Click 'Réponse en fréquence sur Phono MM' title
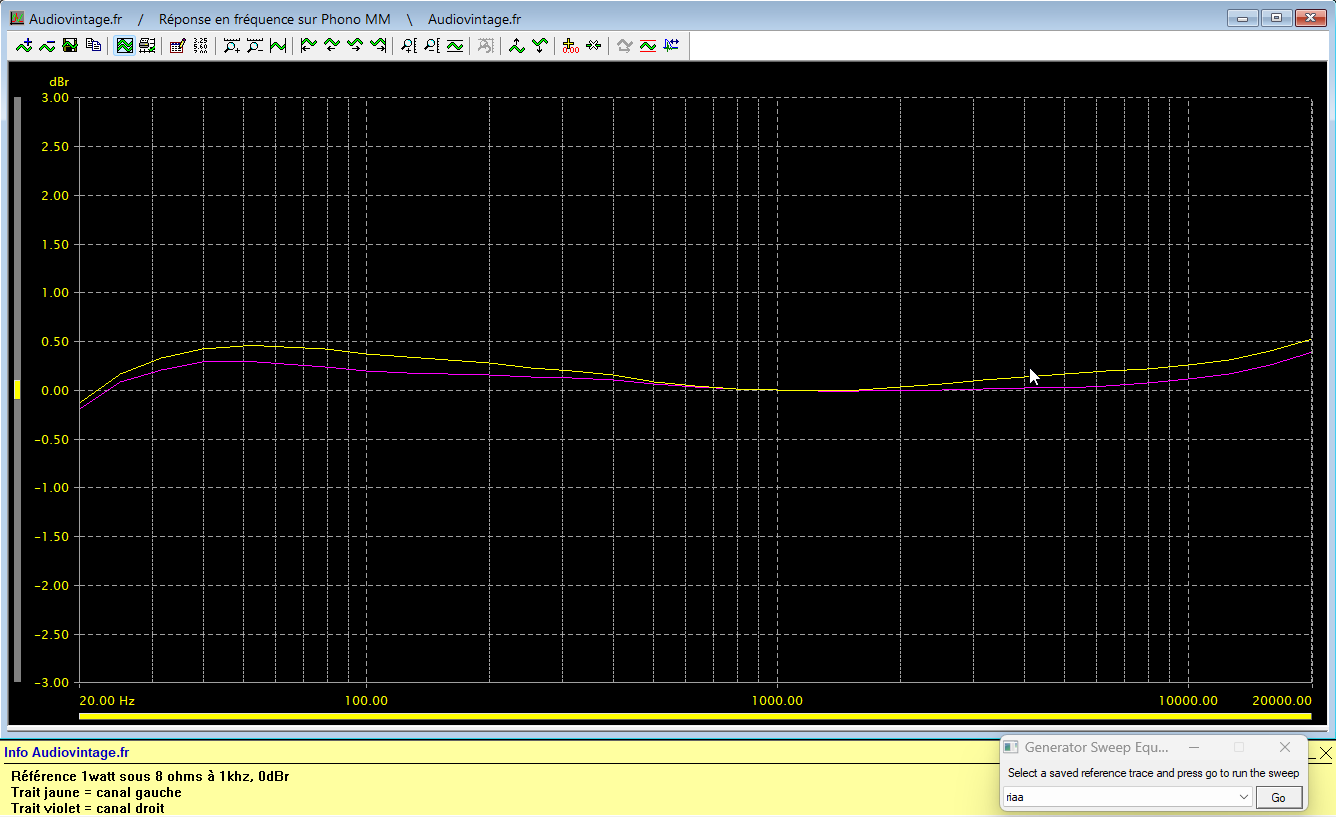Image resolution: width=1336 pixels, height=817 pixels. click(x=275, y=19)
